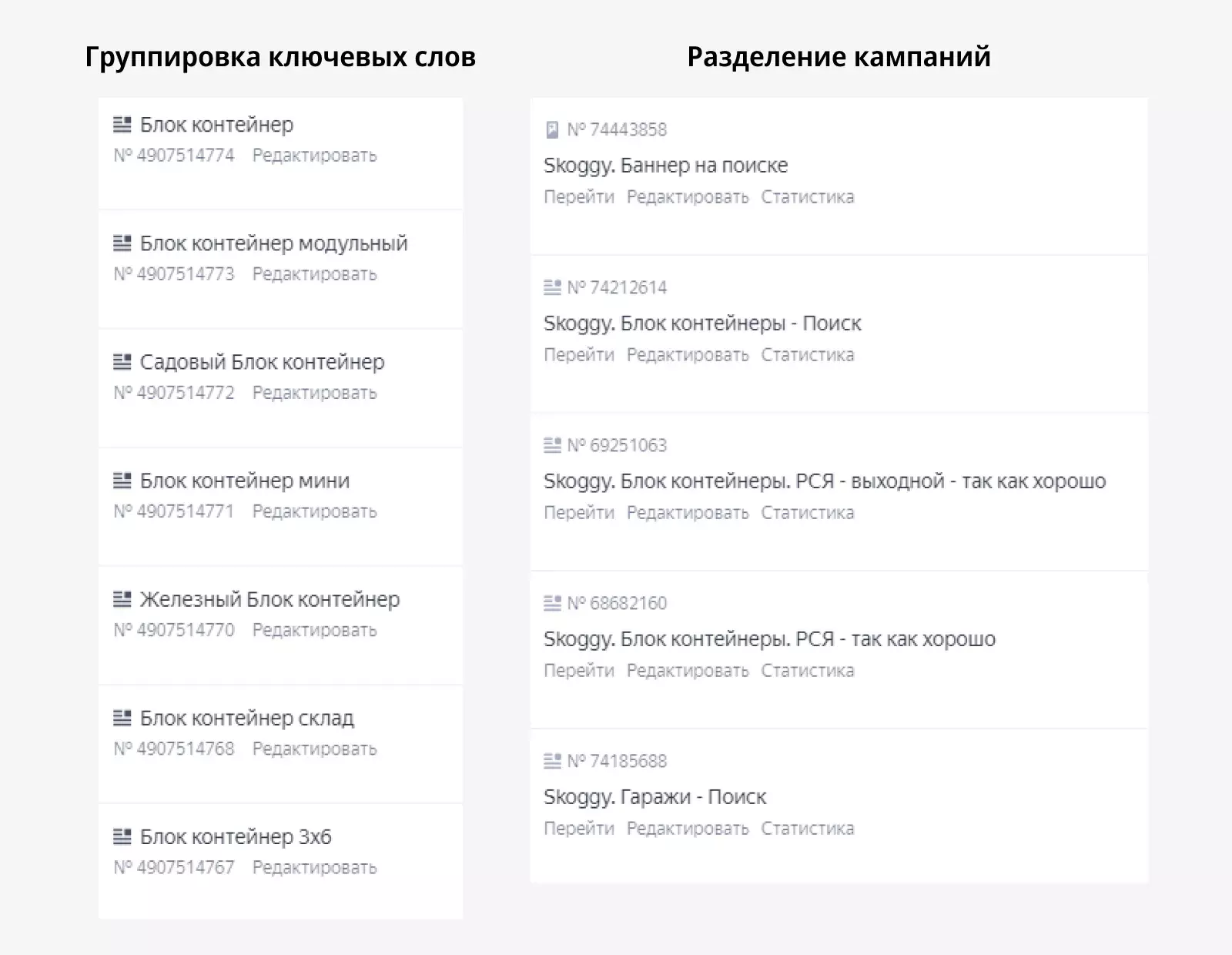This screenshot has height=955, width=1232.
Task: View Статистика of campaign №69251063
Action: coord(807,512)
